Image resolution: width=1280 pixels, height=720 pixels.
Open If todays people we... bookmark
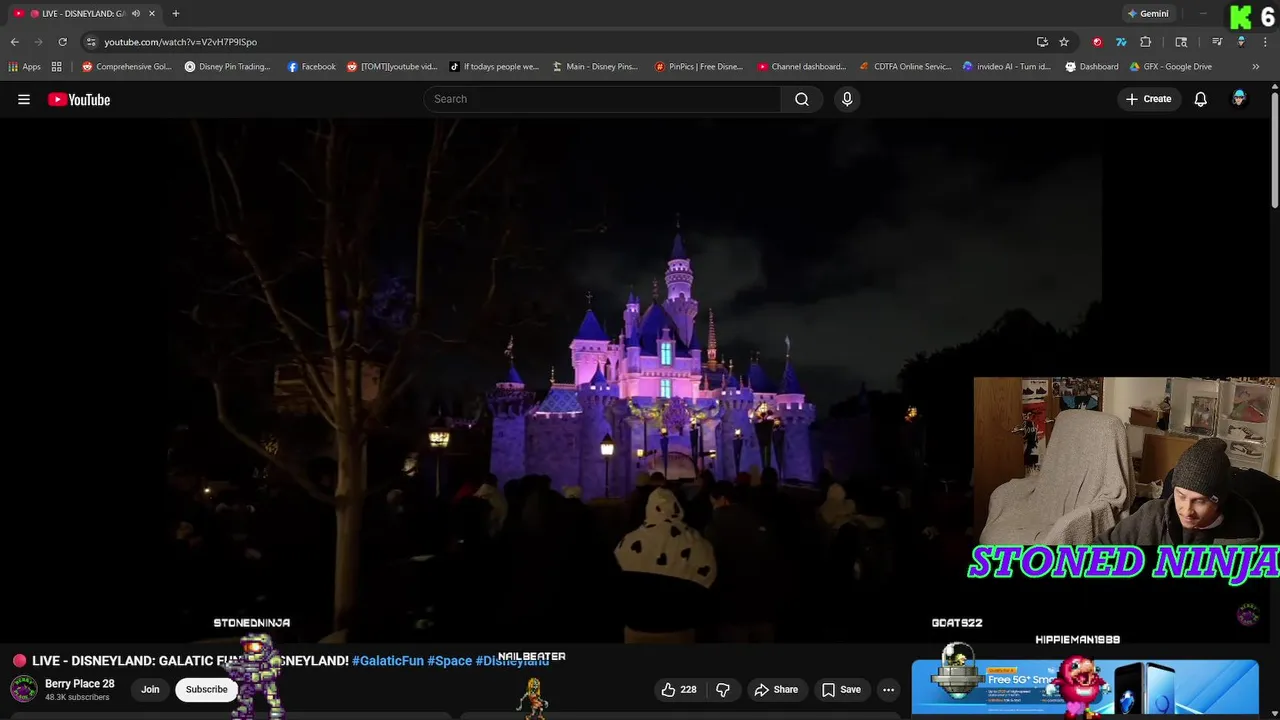click(494, 67)
